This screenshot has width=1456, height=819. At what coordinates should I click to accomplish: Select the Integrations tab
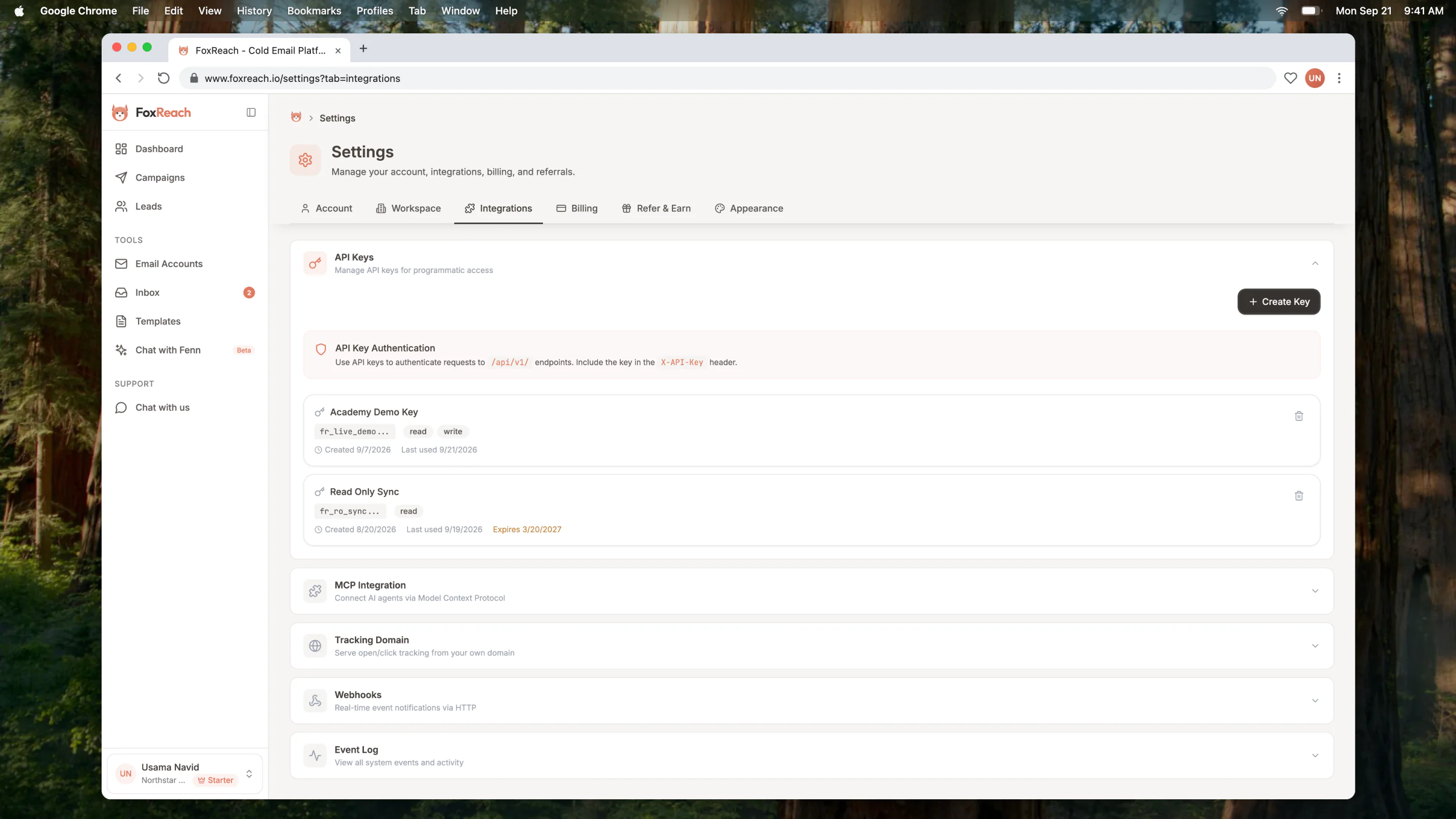pyautogui.click(x=498, y=208)
